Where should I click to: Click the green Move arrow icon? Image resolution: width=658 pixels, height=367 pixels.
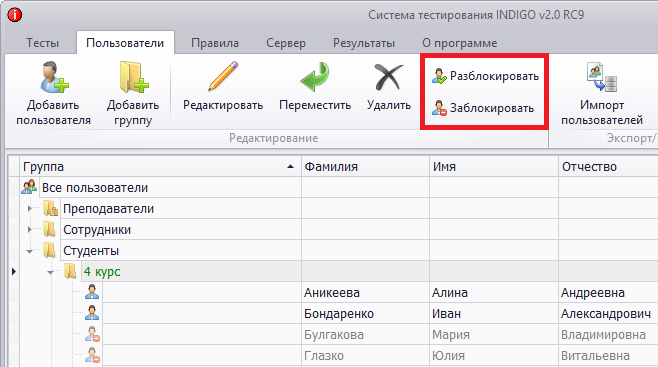315,77
